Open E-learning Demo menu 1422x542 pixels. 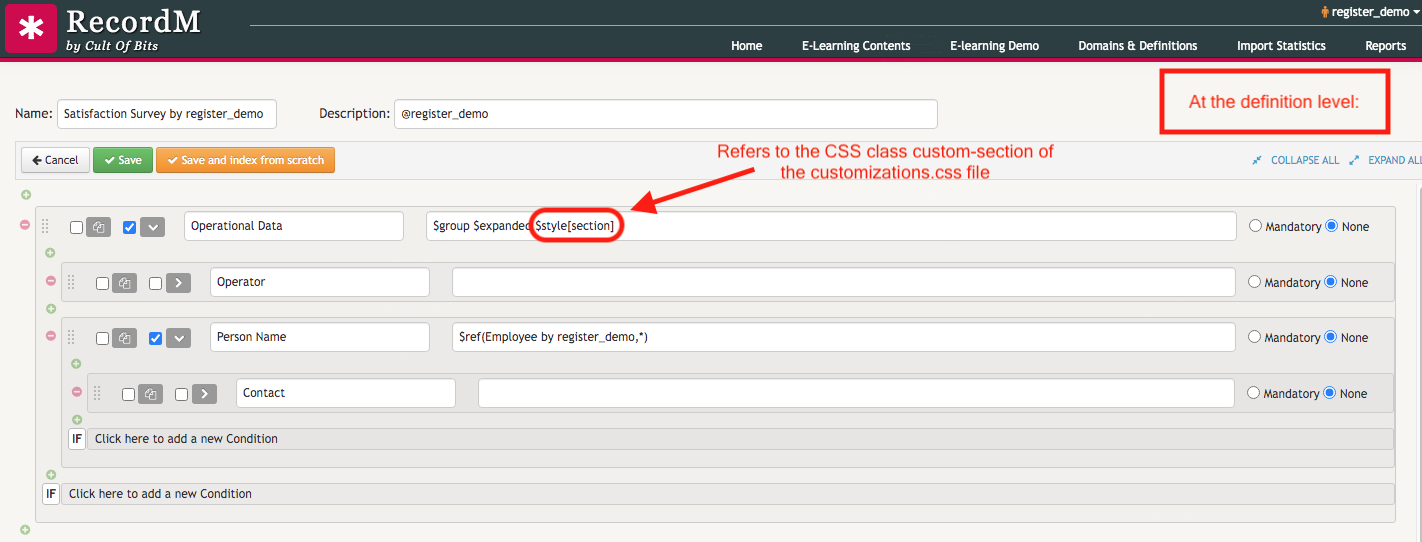point(995,46)
